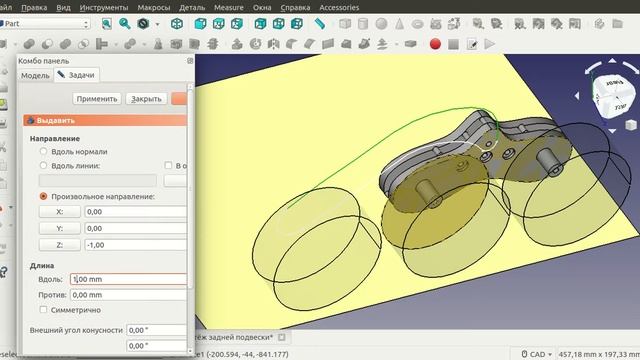The image size is (640, 360).
Task: Create a Sphere primitive
Action: (381, 24)
